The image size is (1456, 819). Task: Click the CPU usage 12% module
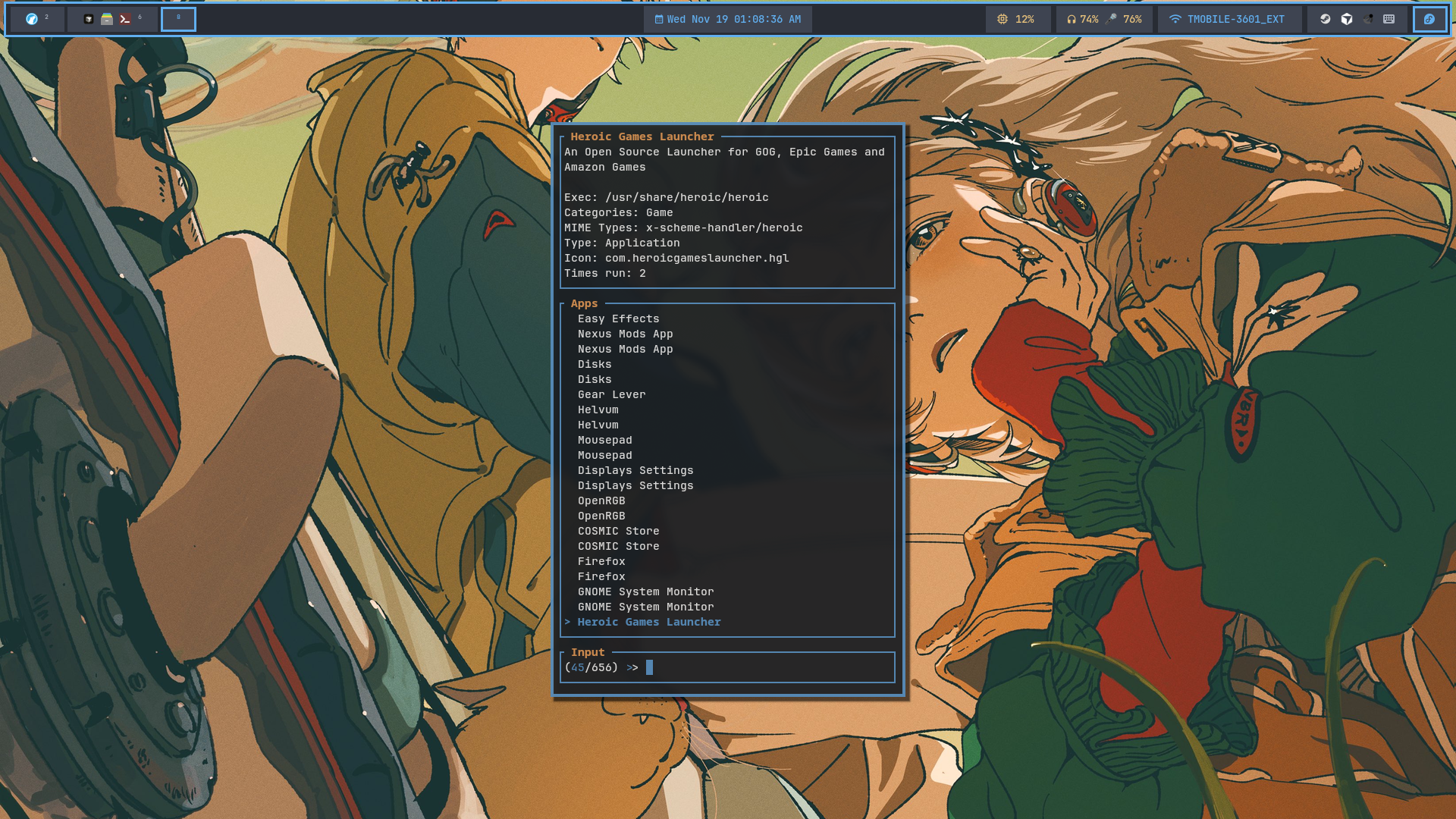[1016, 19]
